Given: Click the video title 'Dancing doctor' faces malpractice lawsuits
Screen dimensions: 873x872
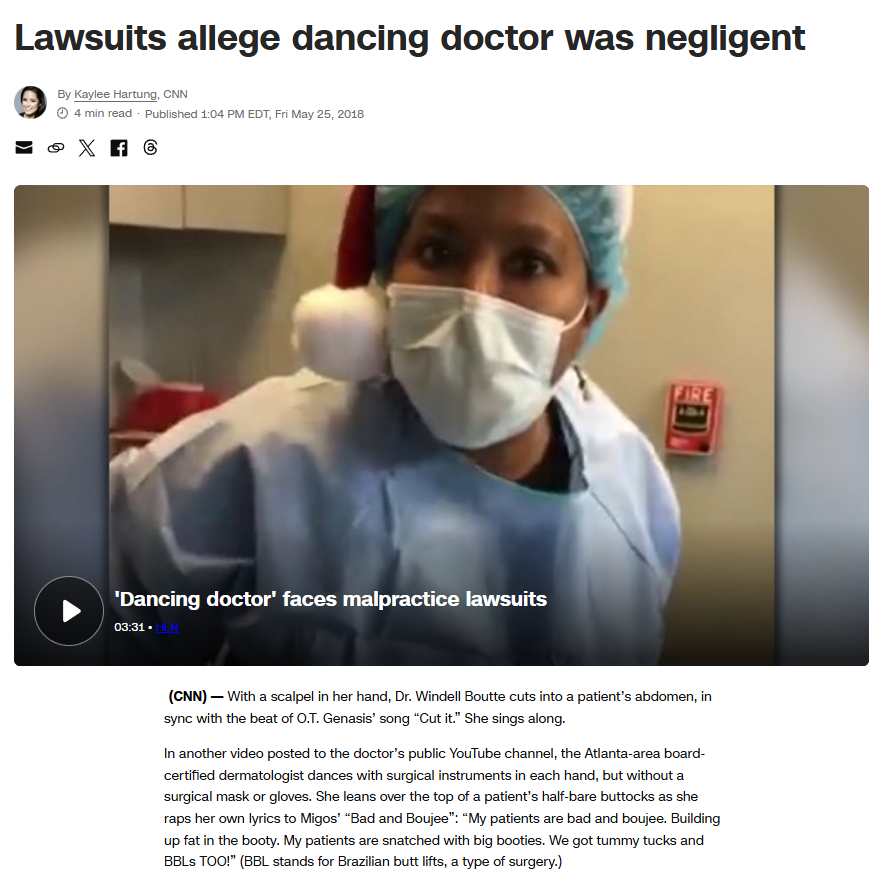Looking at the screenshot, I should click(x=331, y=599).
